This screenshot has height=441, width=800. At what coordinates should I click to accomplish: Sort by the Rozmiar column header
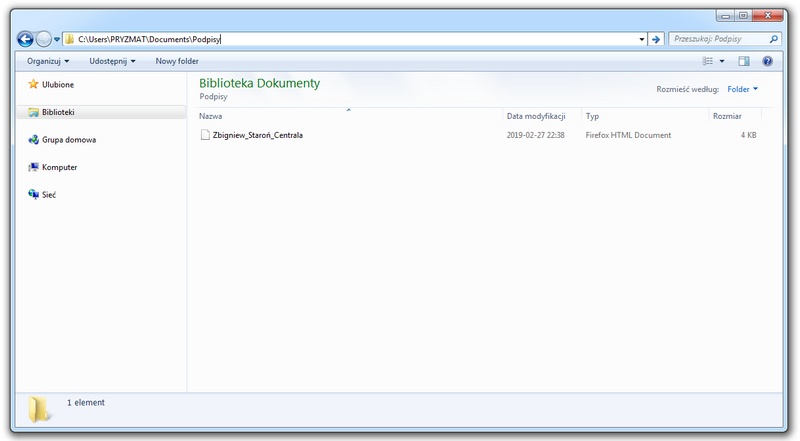pos(735,116)
